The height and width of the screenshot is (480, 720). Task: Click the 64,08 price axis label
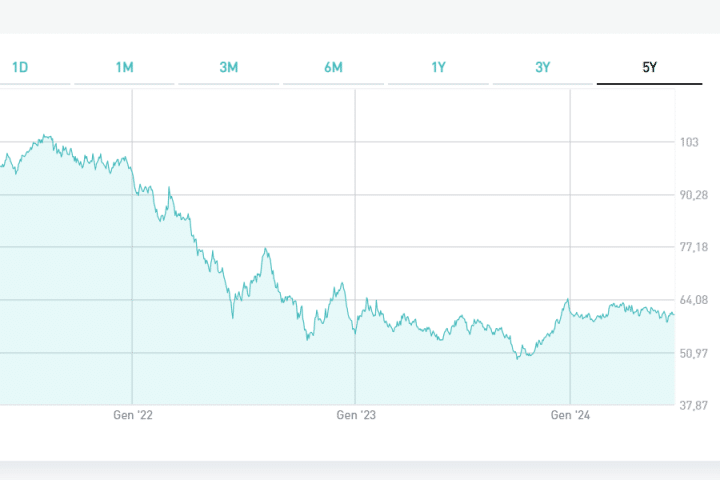[694, 300]
